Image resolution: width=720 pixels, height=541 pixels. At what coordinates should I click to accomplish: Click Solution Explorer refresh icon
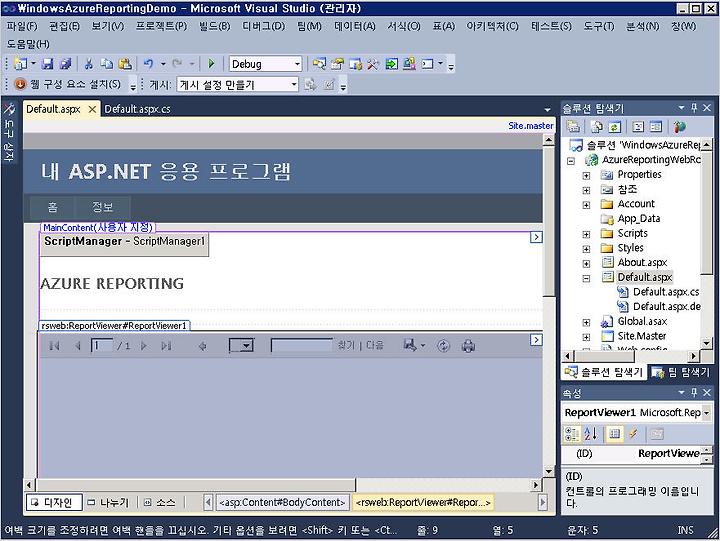(x=614, y=127)
